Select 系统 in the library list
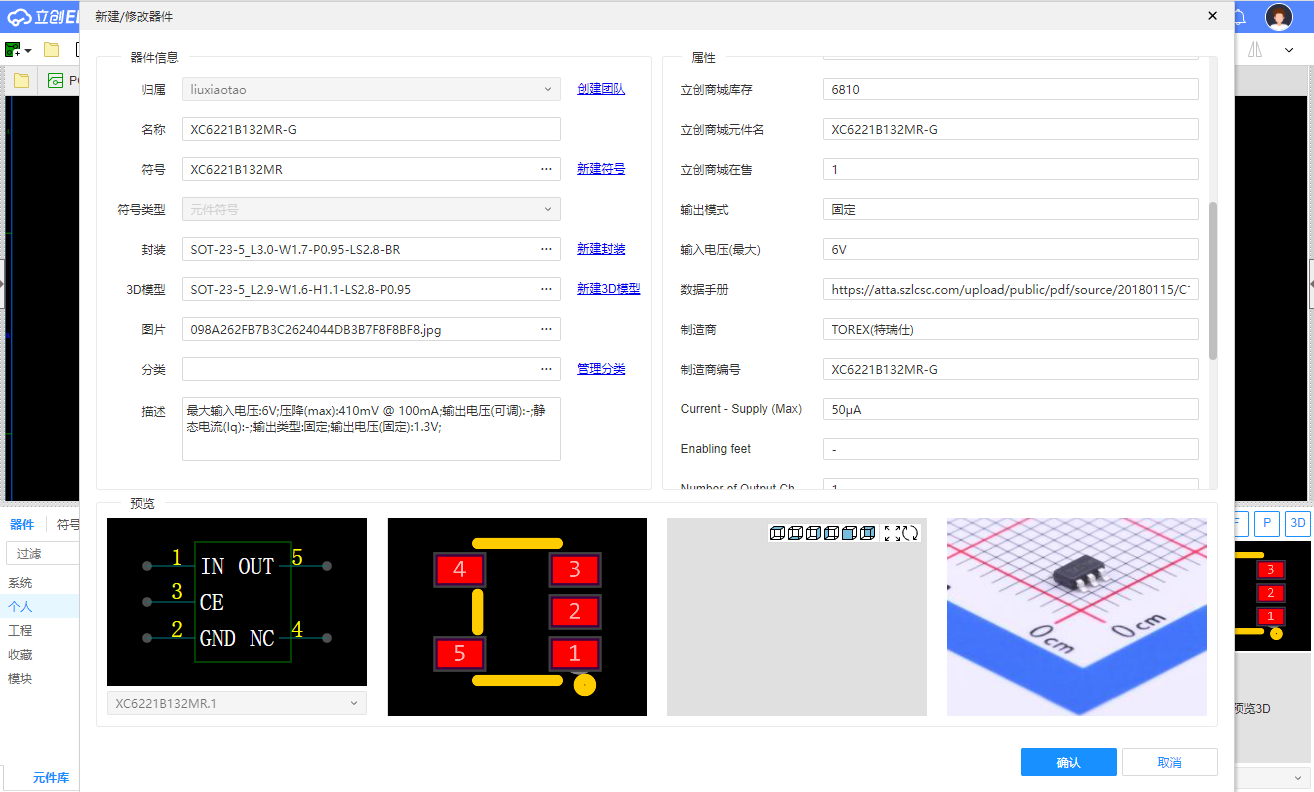 click(20, 583)
